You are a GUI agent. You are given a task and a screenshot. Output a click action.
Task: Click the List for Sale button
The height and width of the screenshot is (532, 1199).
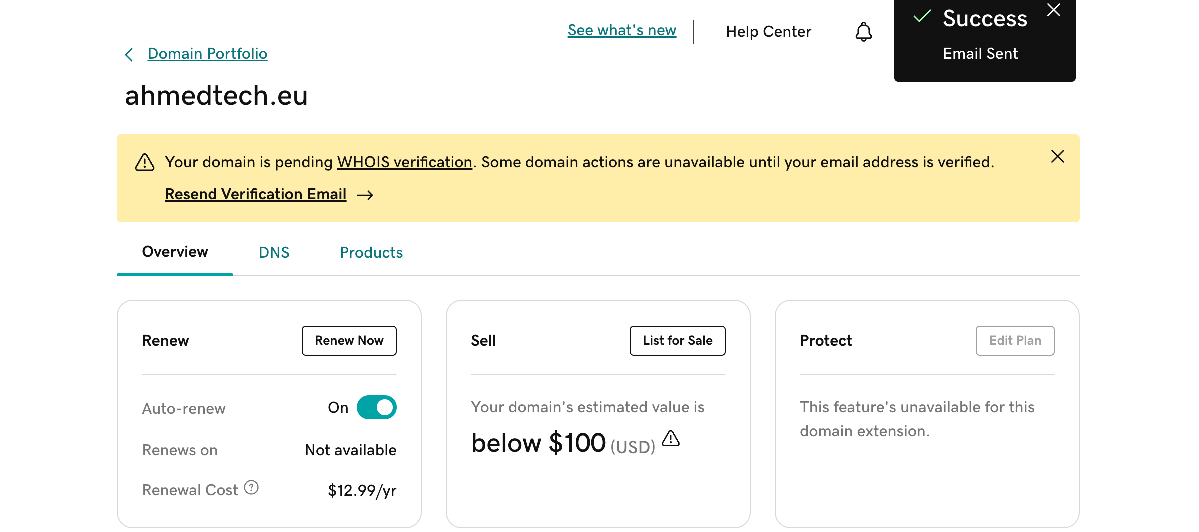coord(677,341)
